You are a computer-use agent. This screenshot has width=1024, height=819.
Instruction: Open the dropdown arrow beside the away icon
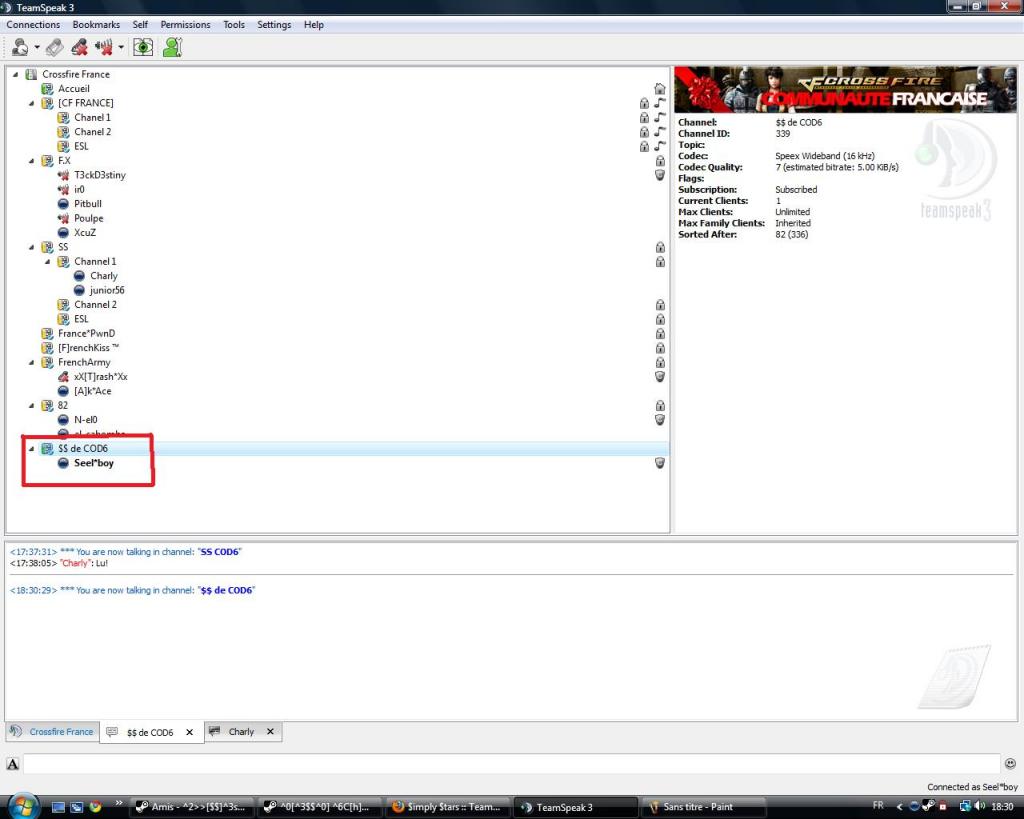(37, 47)
